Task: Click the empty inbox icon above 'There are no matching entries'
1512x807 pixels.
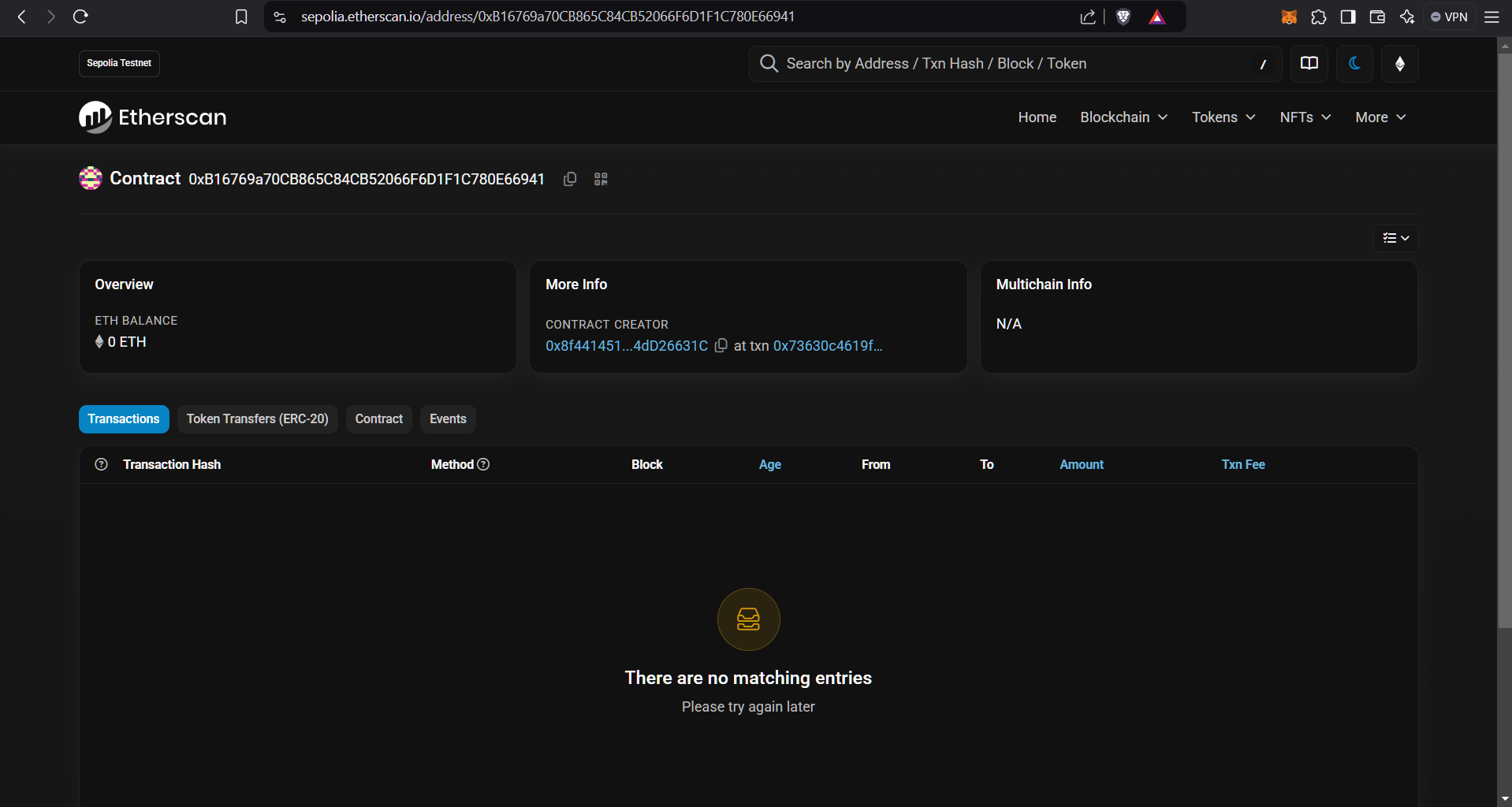Action: (x=748, y=619)
